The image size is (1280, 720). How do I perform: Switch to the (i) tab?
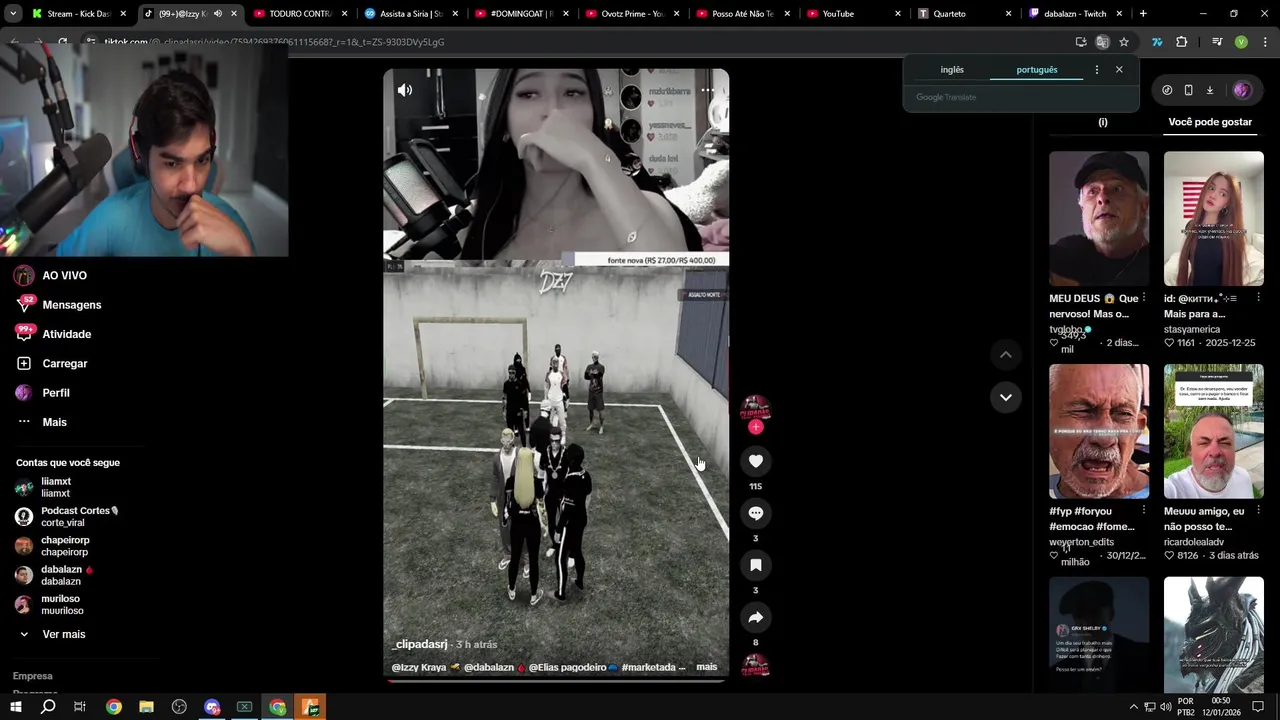[x=1103, y=122]
